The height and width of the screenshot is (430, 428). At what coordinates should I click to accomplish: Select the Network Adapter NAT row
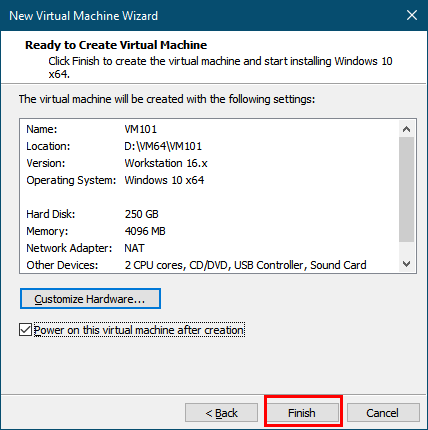[x=209, y=248]
